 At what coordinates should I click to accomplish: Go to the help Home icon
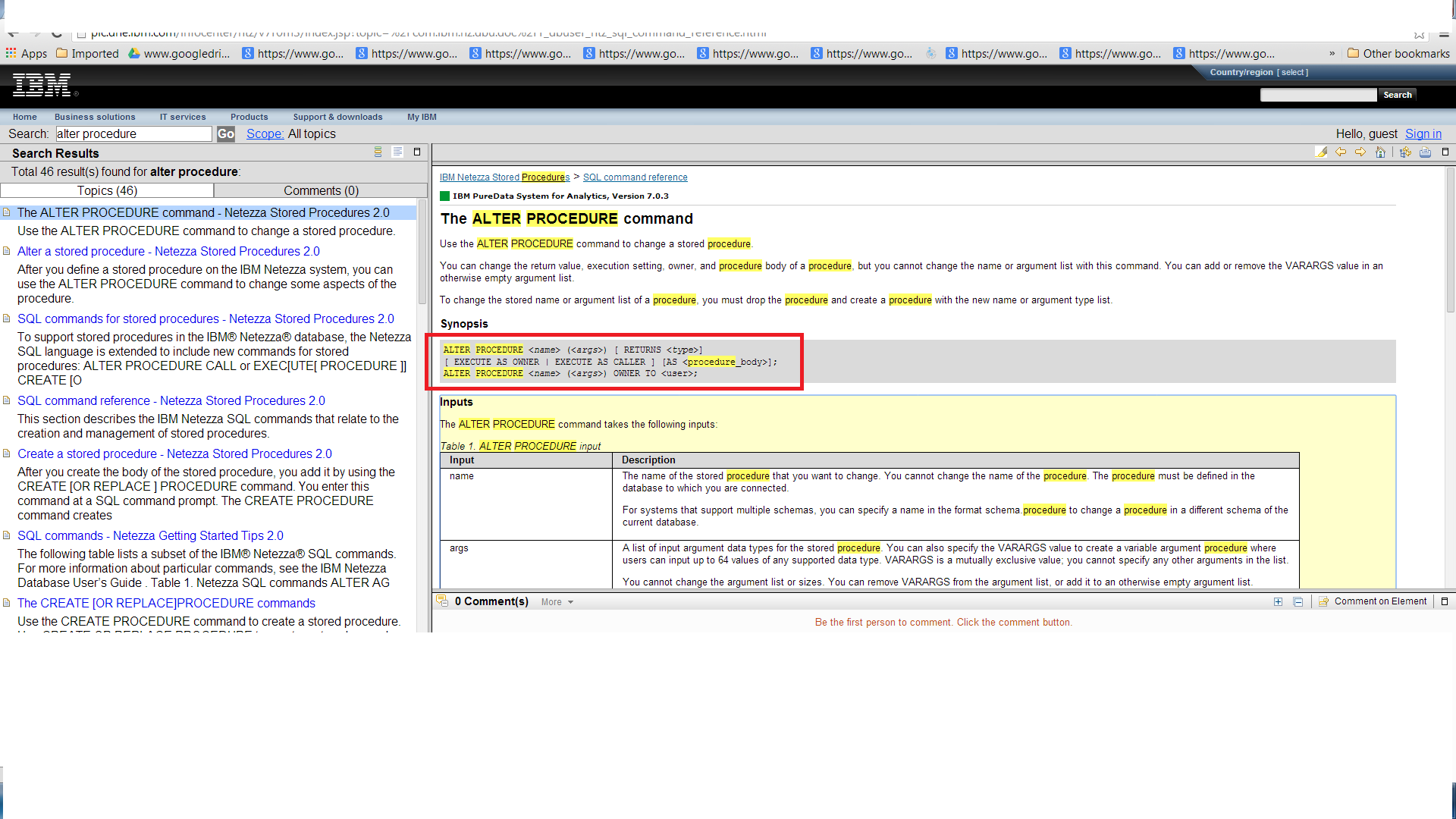click(x=1380, y=152)
